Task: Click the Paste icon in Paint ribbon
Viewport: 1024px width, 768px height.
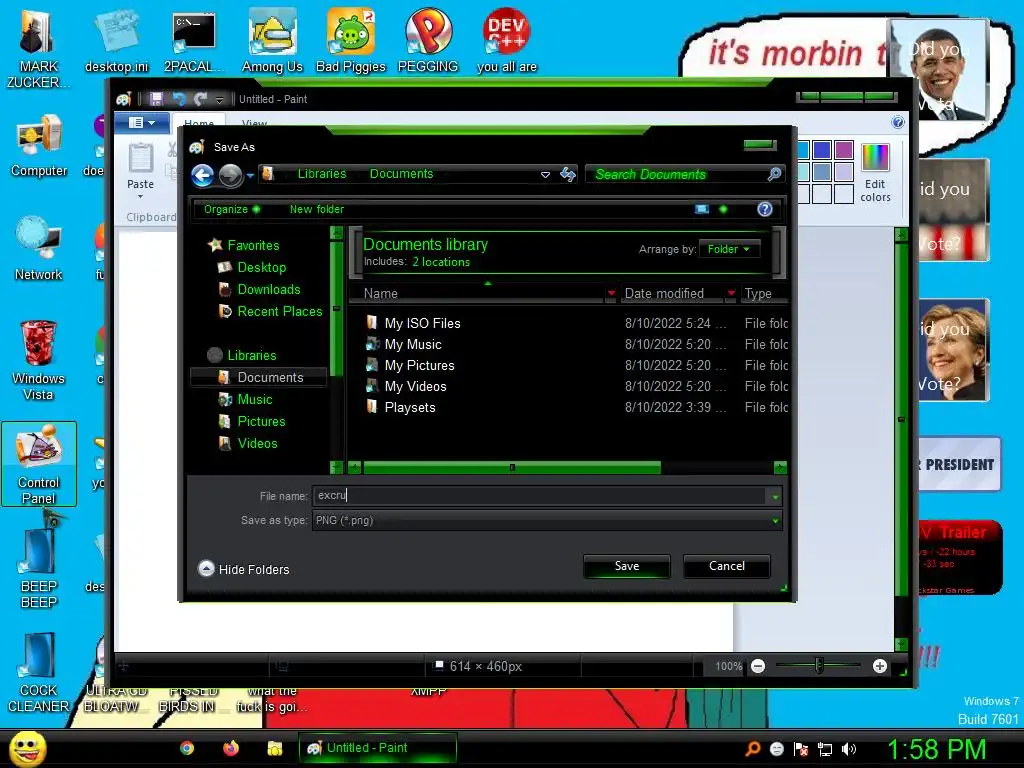Action: [x=140, y=159]
